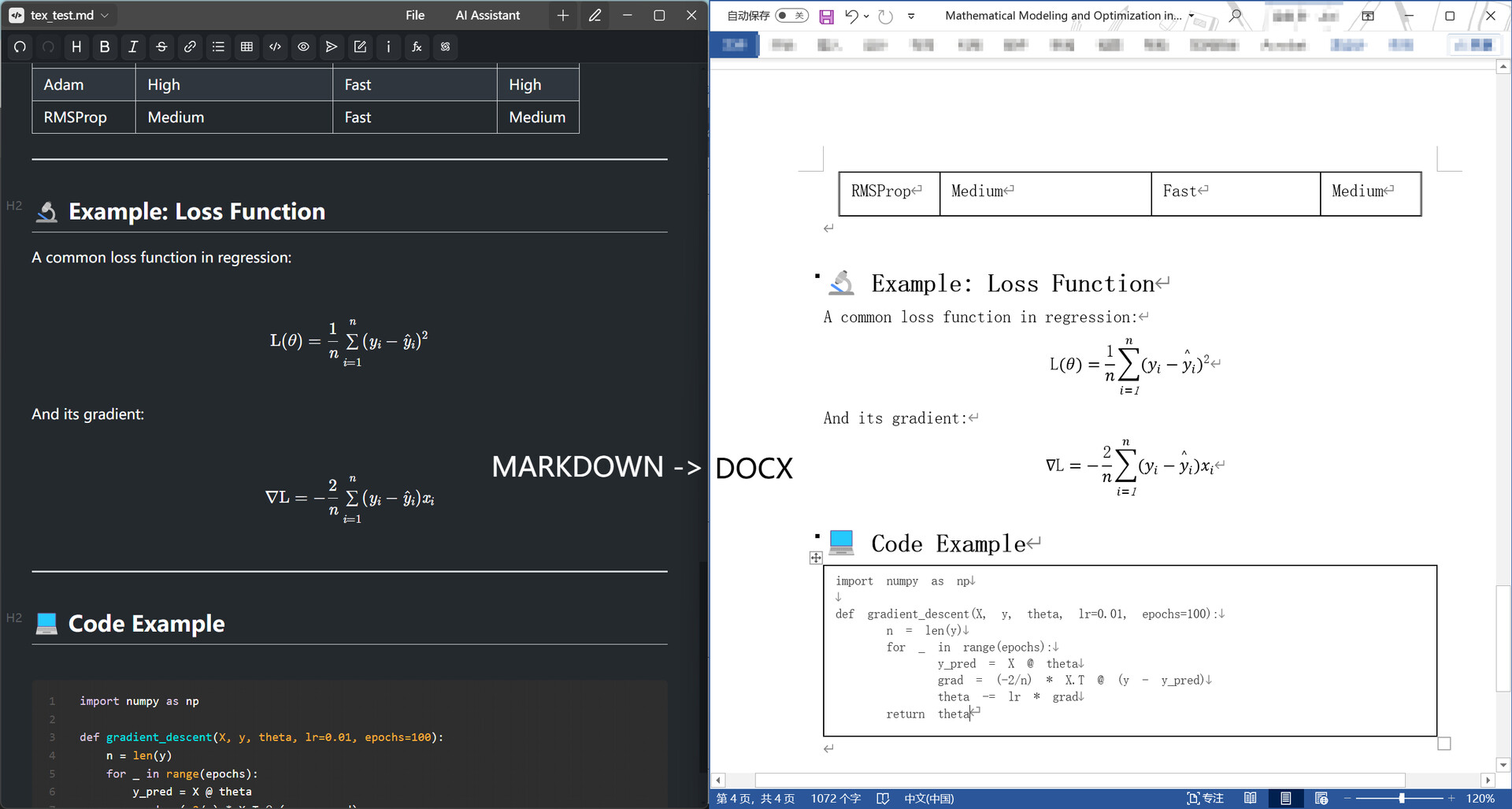Click the Adam cell in markdown table
The width and height of the screenshot is (1512, 809).
click(84, 84)
